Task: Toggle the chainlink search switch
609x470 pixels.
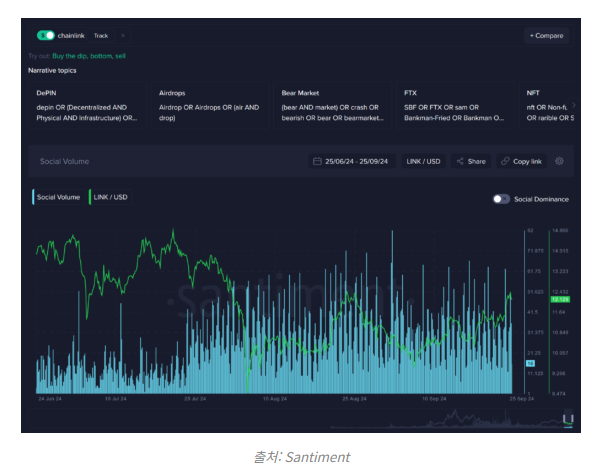Action: tap(46, 35)
